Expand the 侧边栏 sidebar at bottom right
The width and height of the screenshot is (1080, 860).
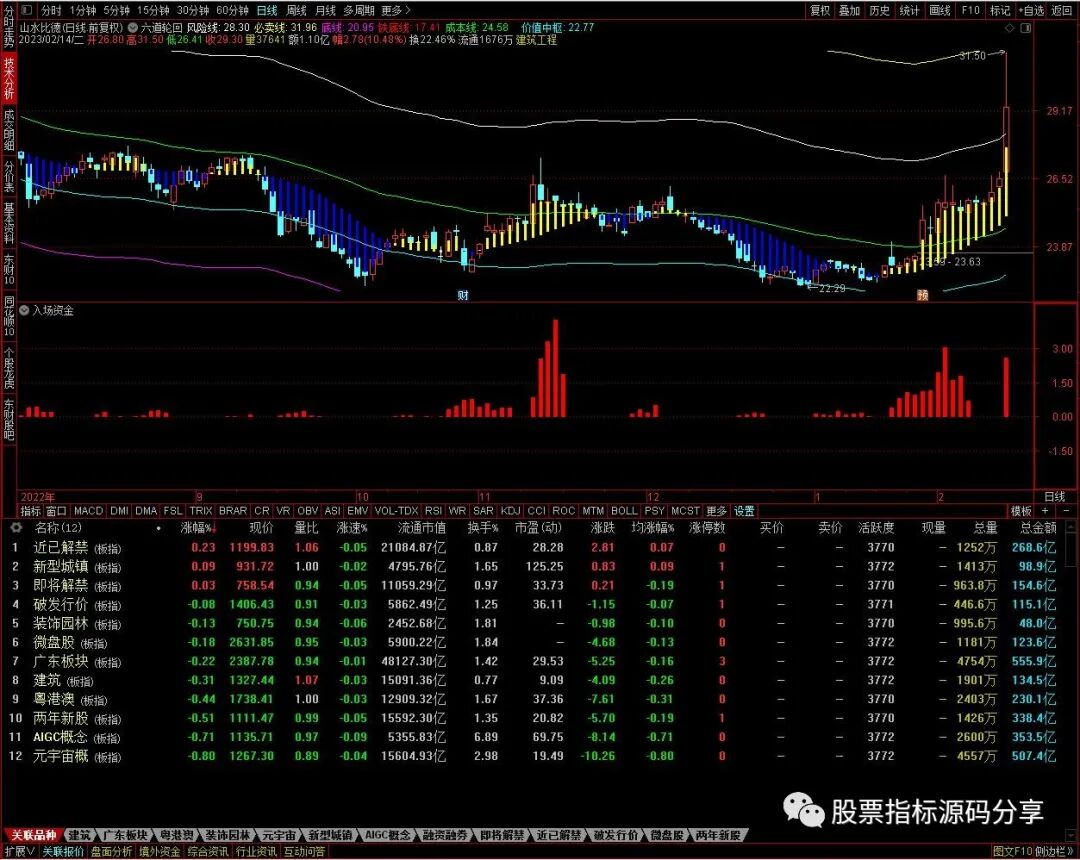[x=1055, y=852]
